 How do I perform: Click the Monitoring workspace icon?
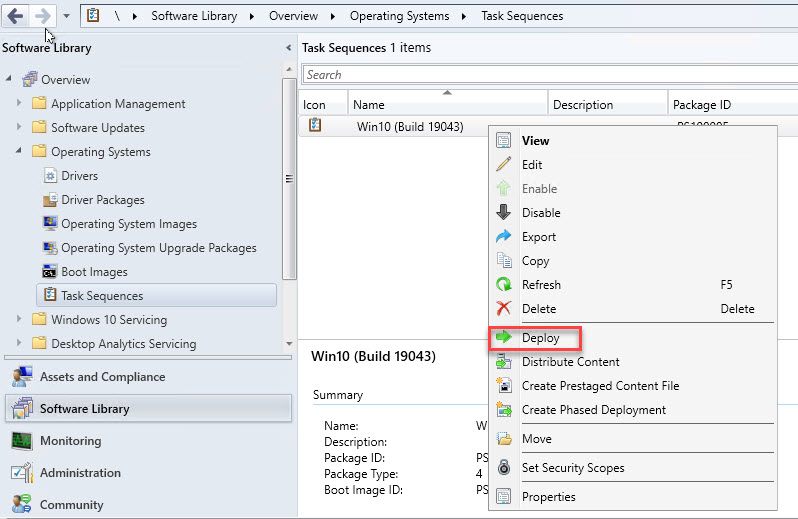point(21,441)
